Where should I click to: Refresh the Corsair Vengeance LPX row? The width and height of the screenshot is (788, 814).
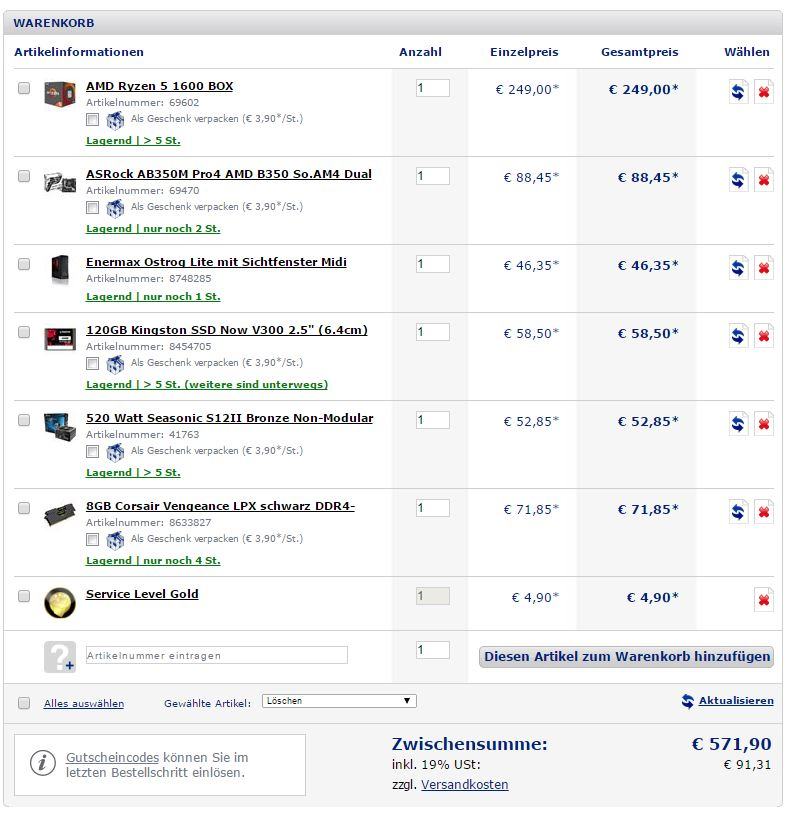pyautogui.click(x=738, y=512)
